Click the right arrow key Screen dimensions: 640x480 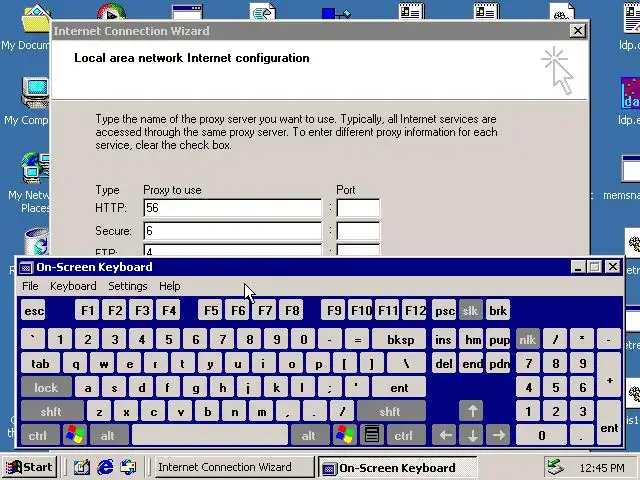point(498,435)
